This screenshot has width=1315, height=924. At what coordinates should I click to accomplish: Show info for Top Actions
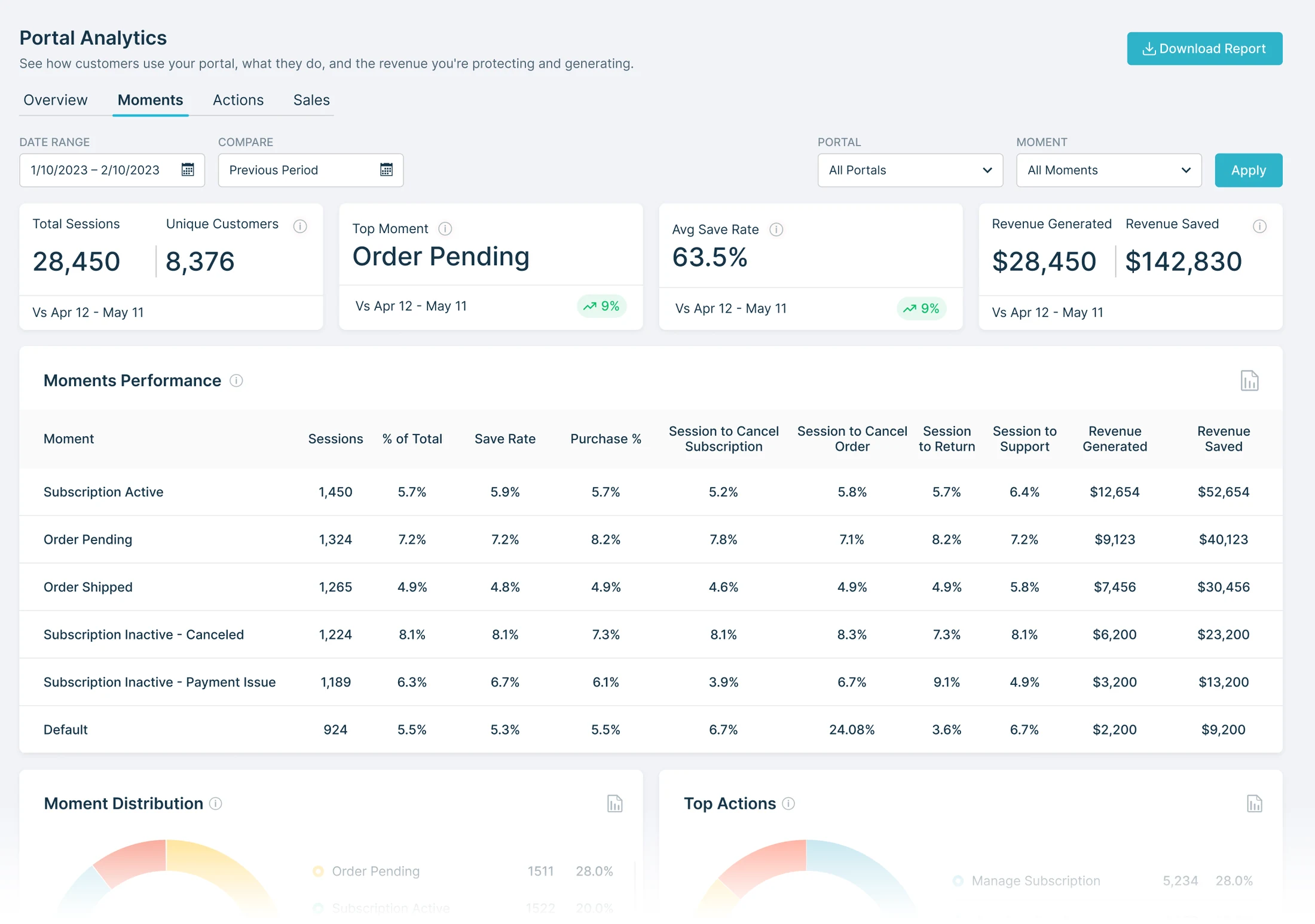click(x=788, y=803)
